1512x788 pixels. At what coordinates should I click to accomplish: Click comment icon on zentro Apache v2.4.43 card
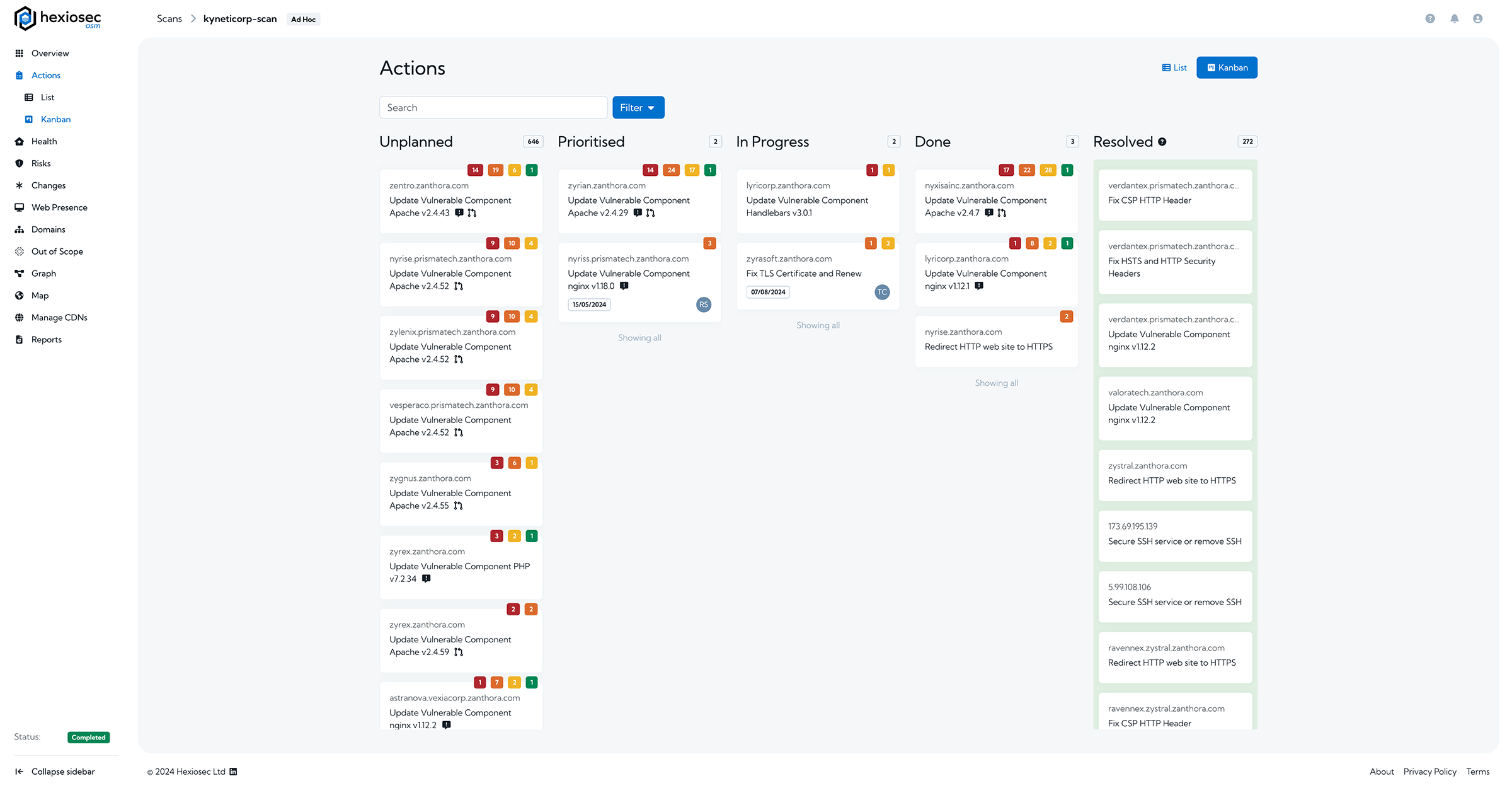coord(459,213)
